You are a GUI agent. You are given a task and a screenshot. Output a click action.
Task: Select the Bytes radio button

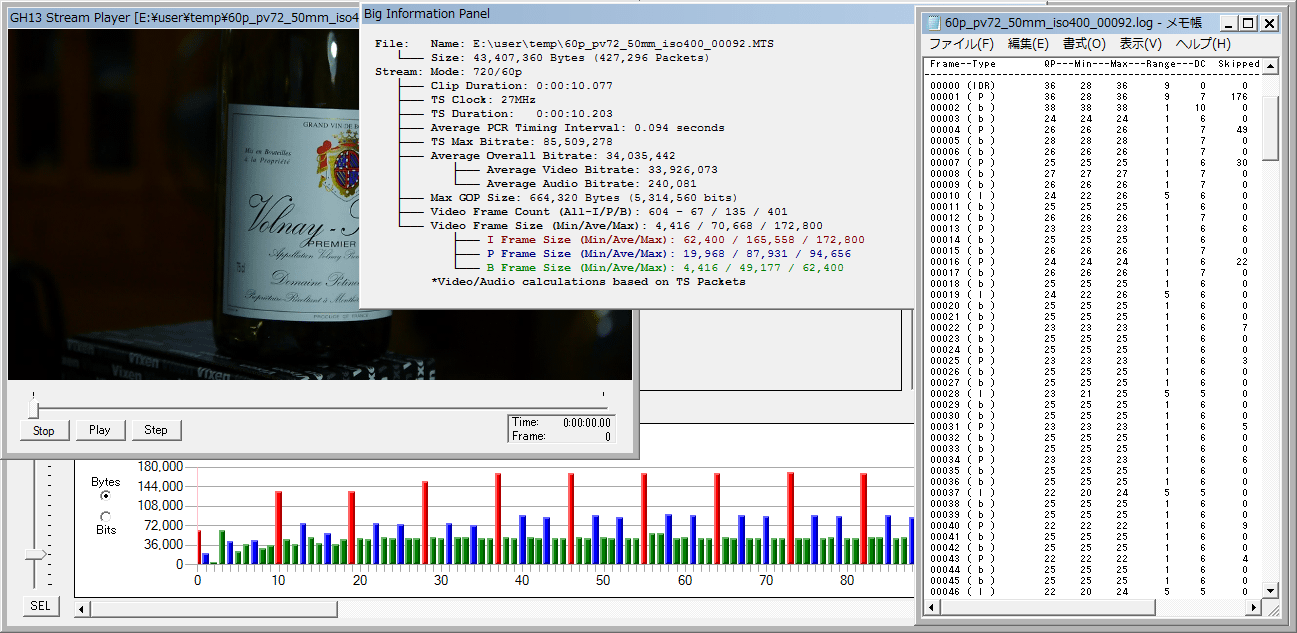pos(106,495)
